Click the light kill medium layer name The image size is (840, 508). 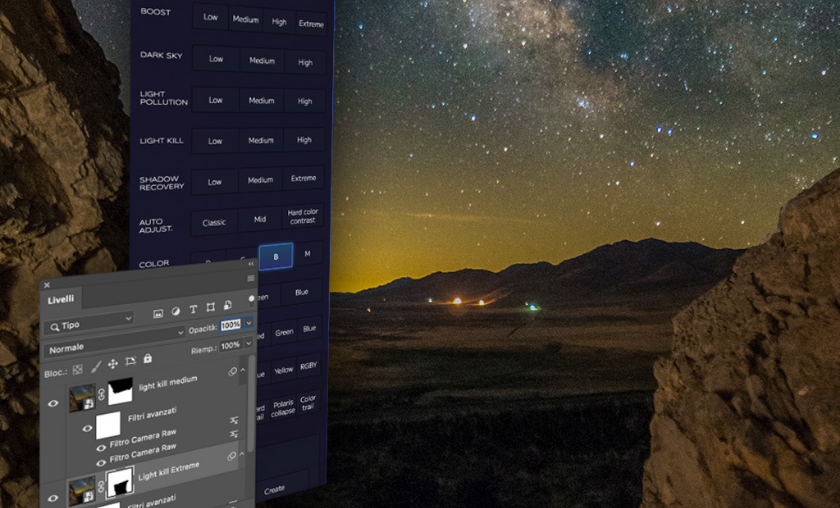[168, 383]
